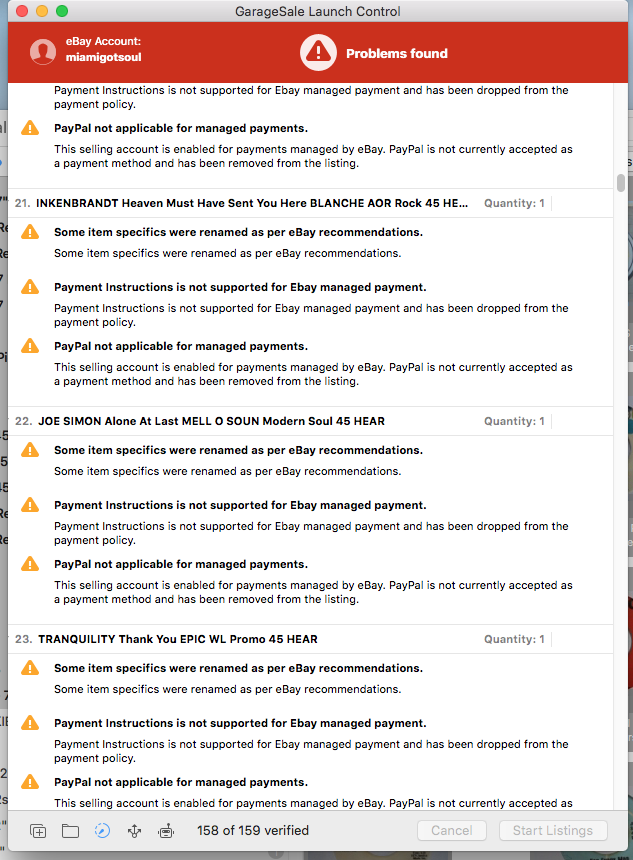Click bold 'PayPal not applicable' under listing 21
The image size is (633, 860).
pyautogui.click(x=180, y=346)
